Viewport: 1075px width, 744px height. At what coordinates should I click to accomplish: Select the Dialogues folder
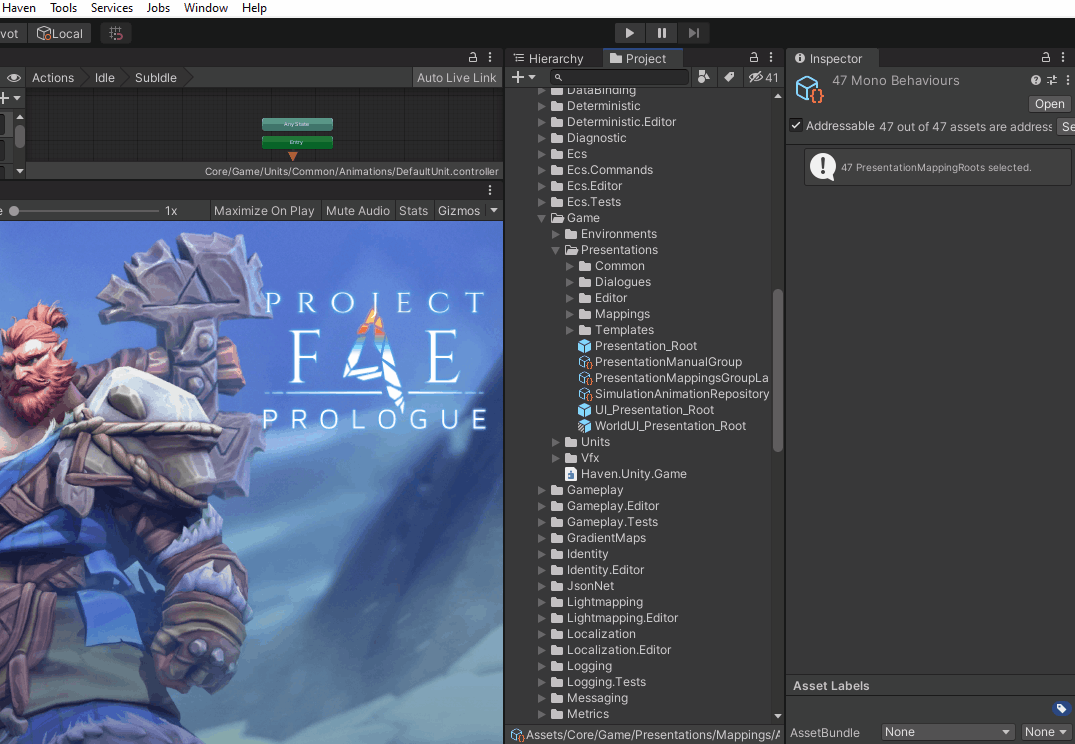(614, 282)
